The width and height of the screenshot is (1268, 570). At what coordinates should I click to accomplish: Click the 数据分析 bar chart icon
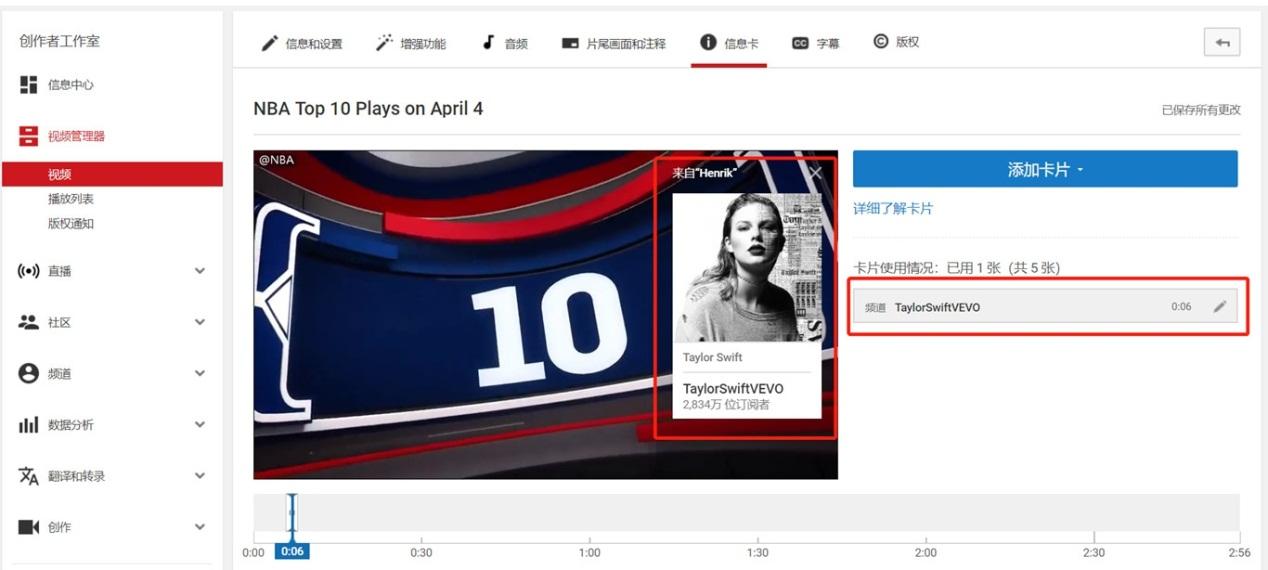coord(28,425)
